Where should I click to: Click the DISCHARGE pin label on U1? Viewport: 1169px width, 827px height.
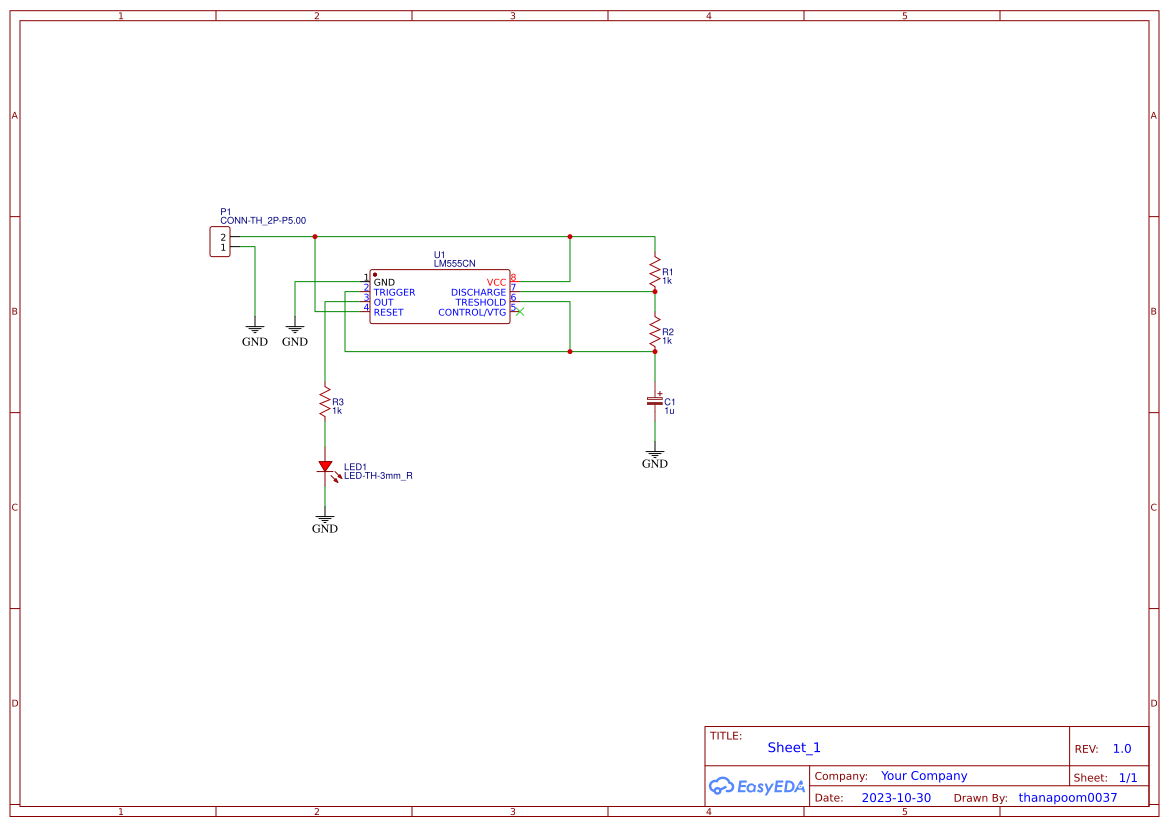click(478, 292)
